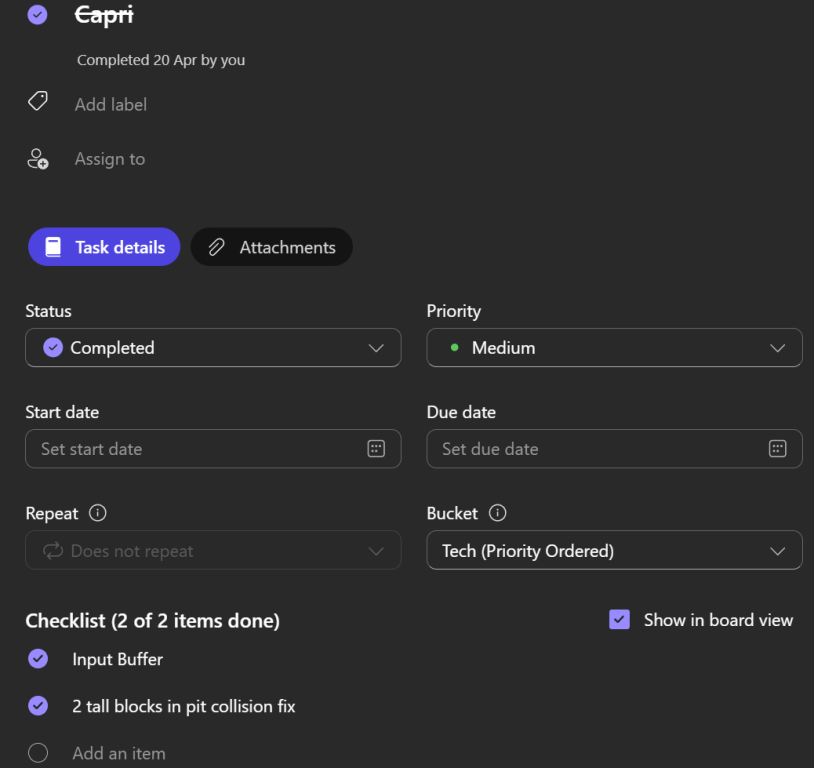814x768 pixels.
Task: Toggle Show in board view checkbox
Action: 619,619
